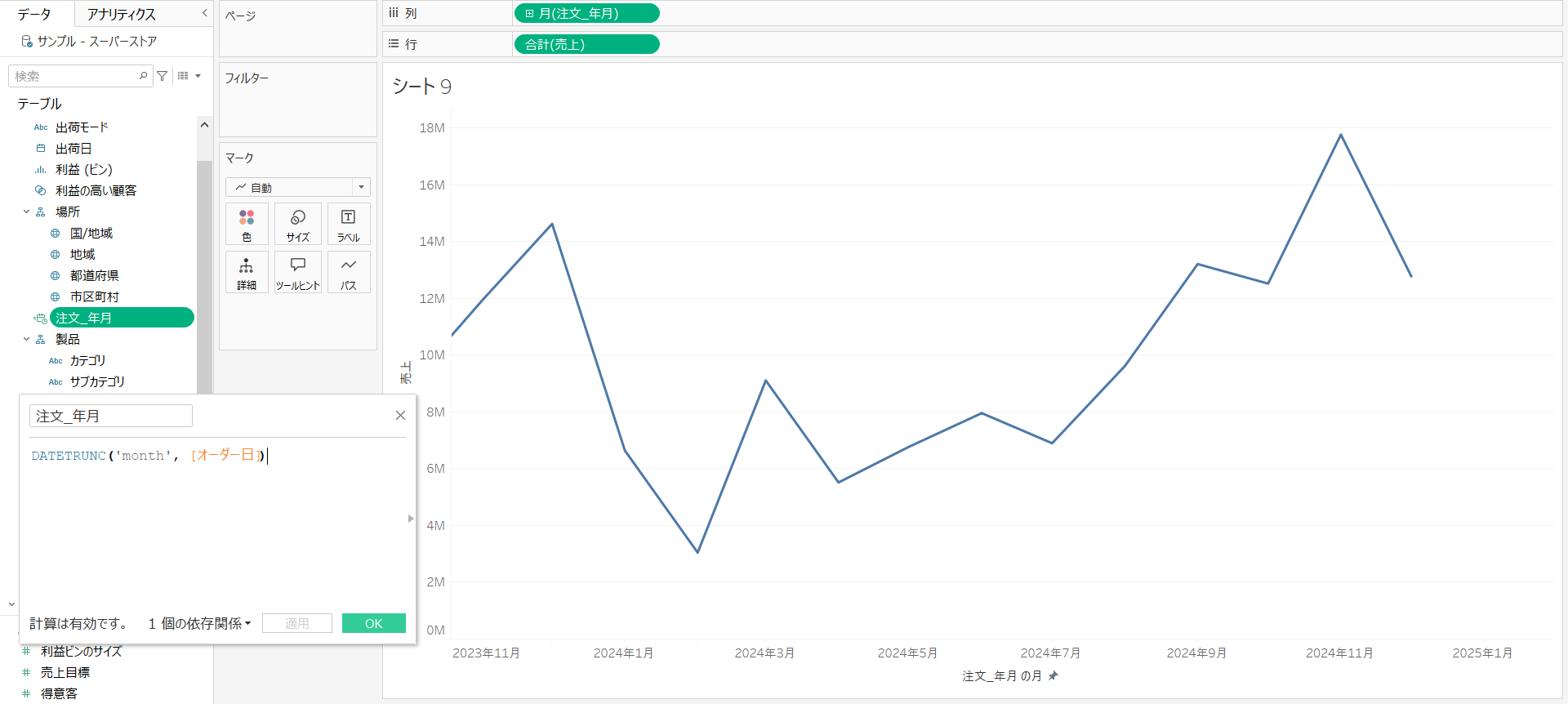Switch to the アナリティクス tab
1568x704 pixels.
pos(121,14)
